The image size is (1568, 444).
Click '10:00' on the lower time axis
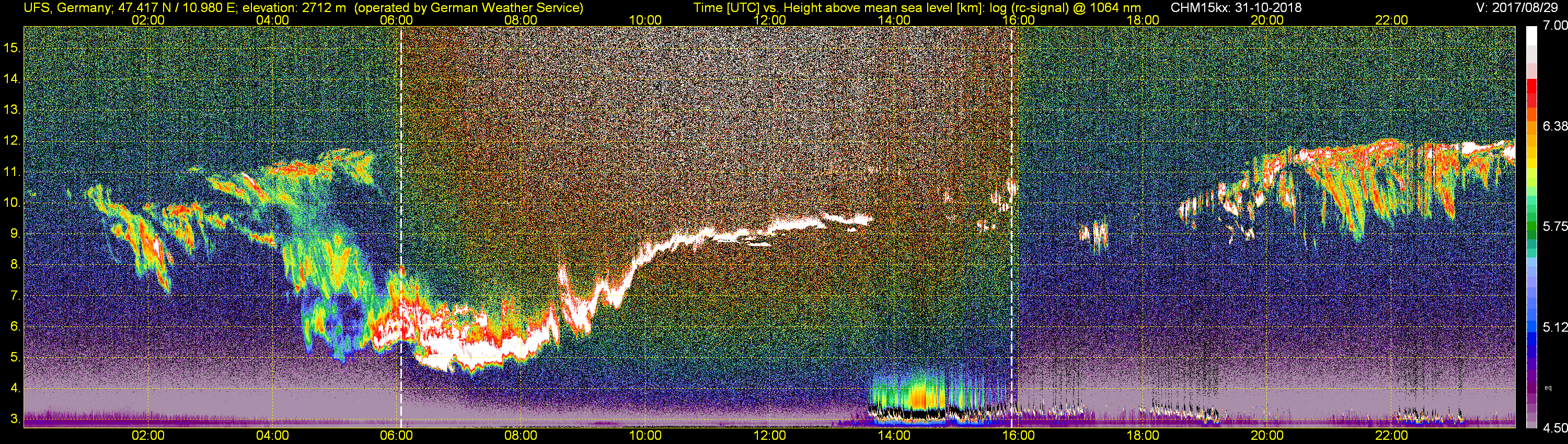pos(645,436)
